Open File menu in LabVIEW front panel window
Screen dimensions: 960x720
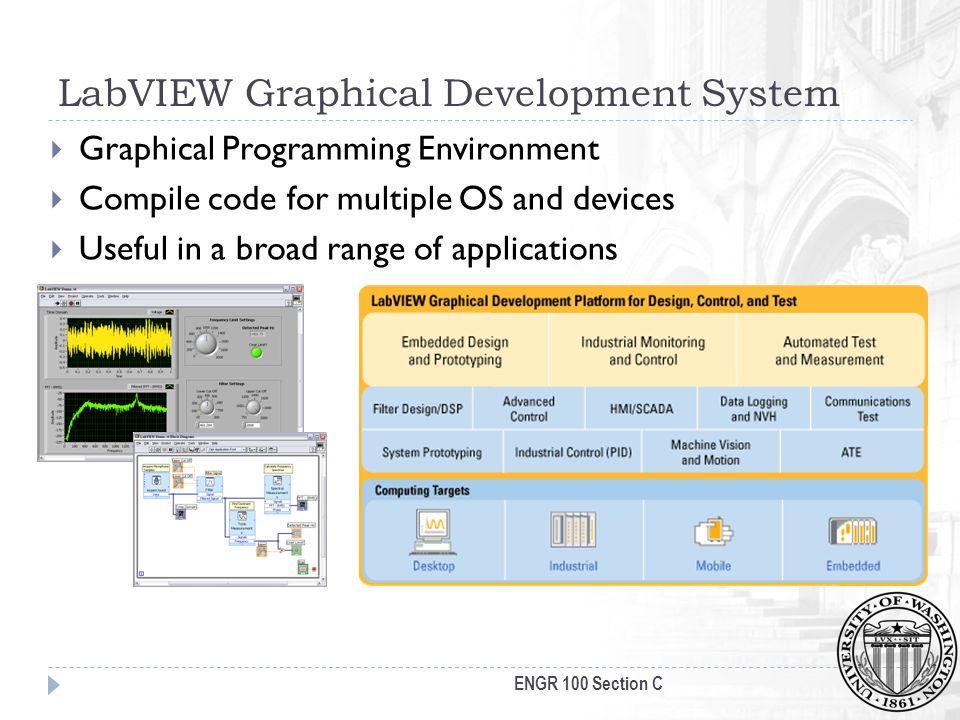43,296
